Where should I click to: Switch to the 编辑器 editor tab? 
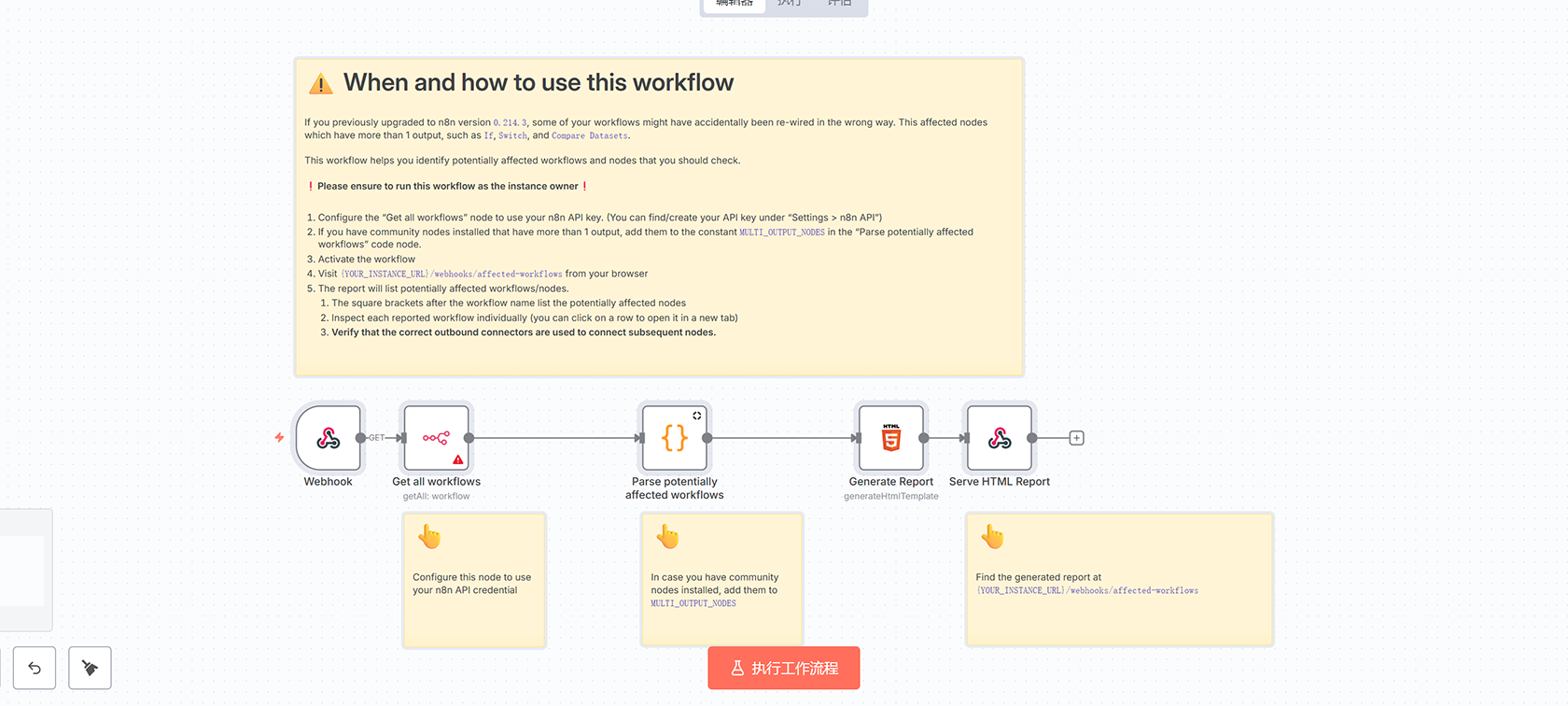coord(735,4)
